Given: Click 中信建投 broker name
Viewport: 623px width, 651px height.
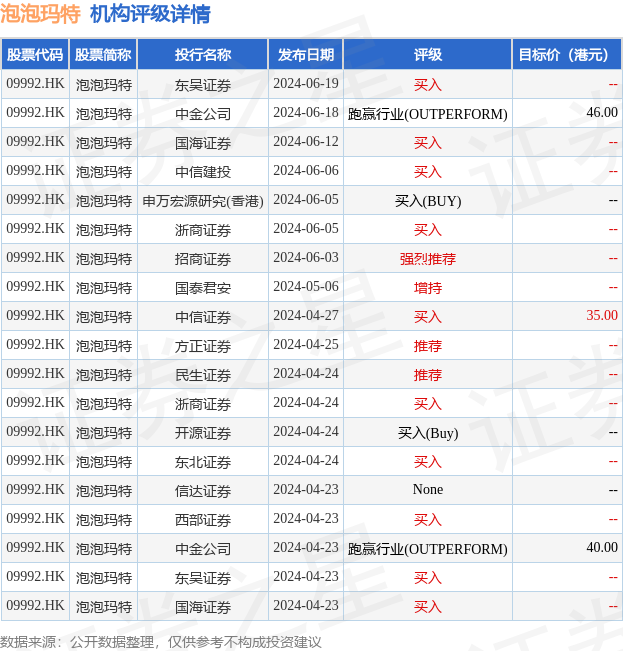Looking at the screenshot, I should (x=203, y=172).
